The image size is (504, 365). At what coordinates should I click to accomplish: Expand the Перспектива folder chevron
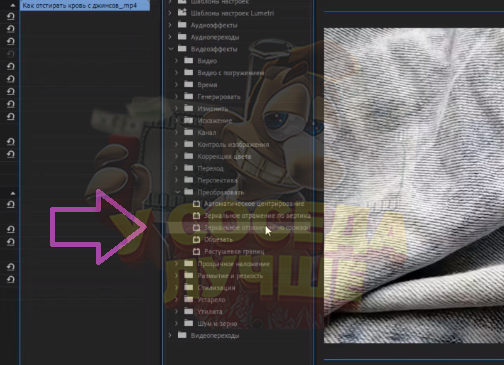177,180
